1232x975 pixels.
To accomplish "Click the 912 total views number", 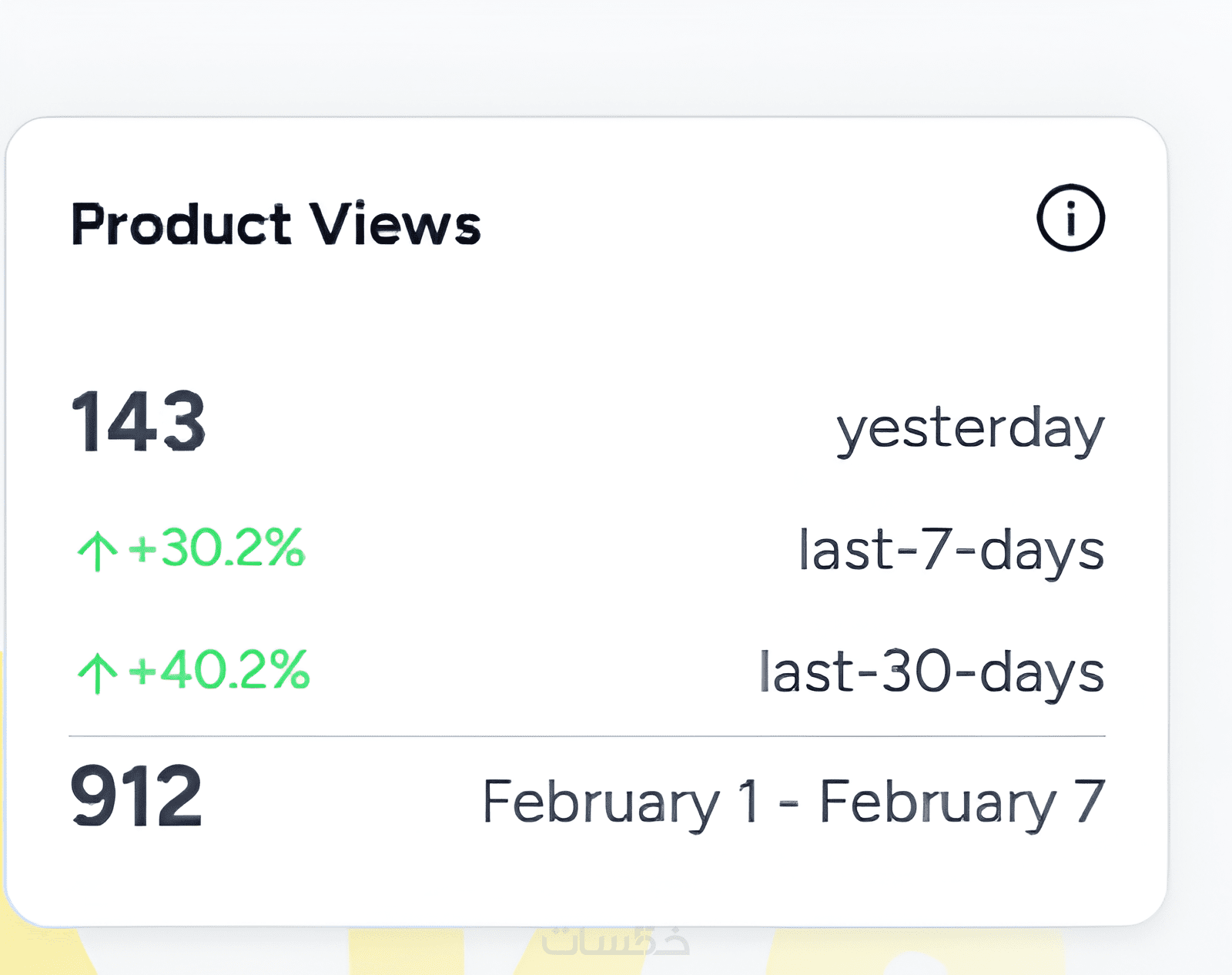I will click(x=136, y=796).
